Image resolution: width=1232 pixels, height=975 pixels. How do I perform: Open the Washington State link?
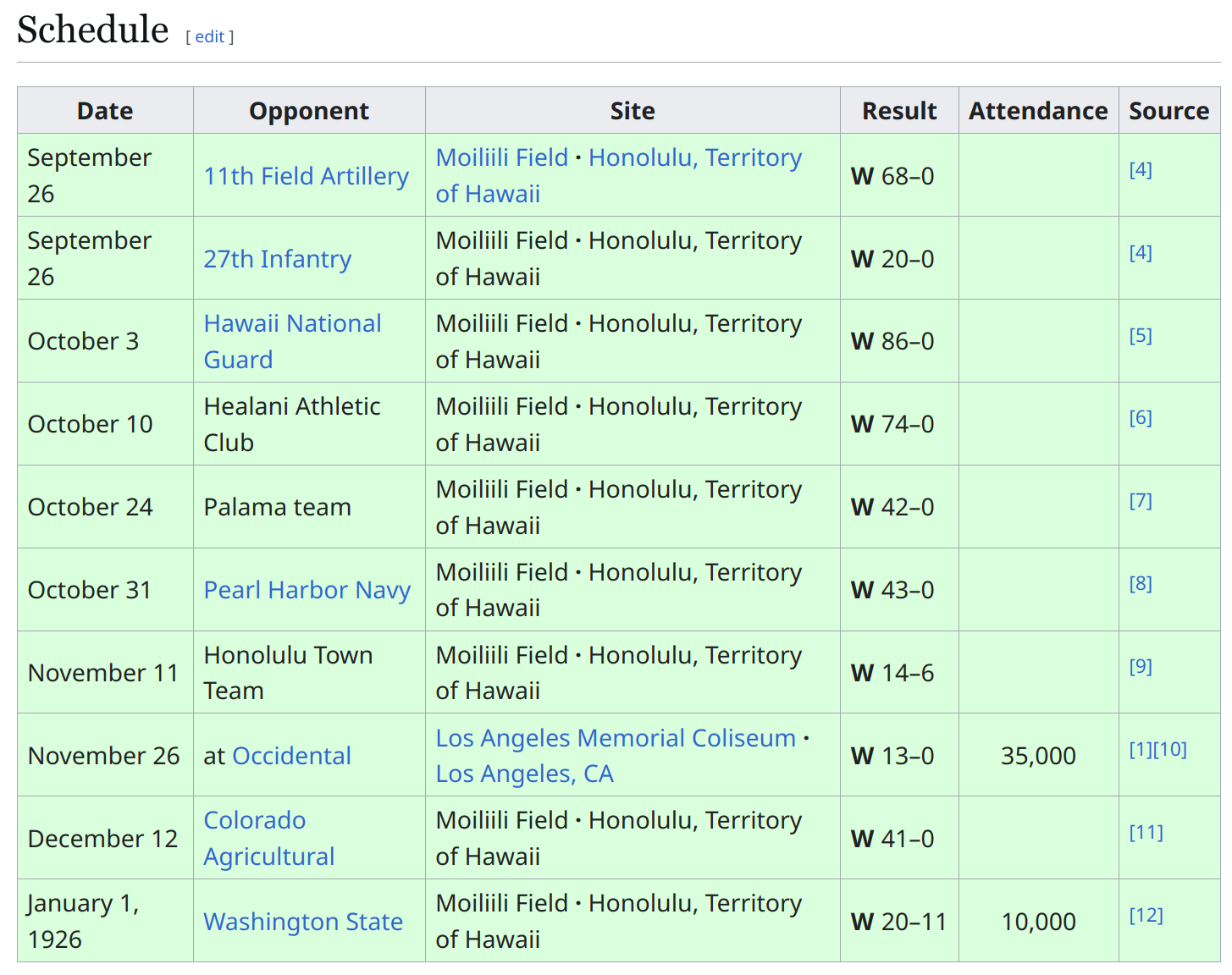coord(303,922)
